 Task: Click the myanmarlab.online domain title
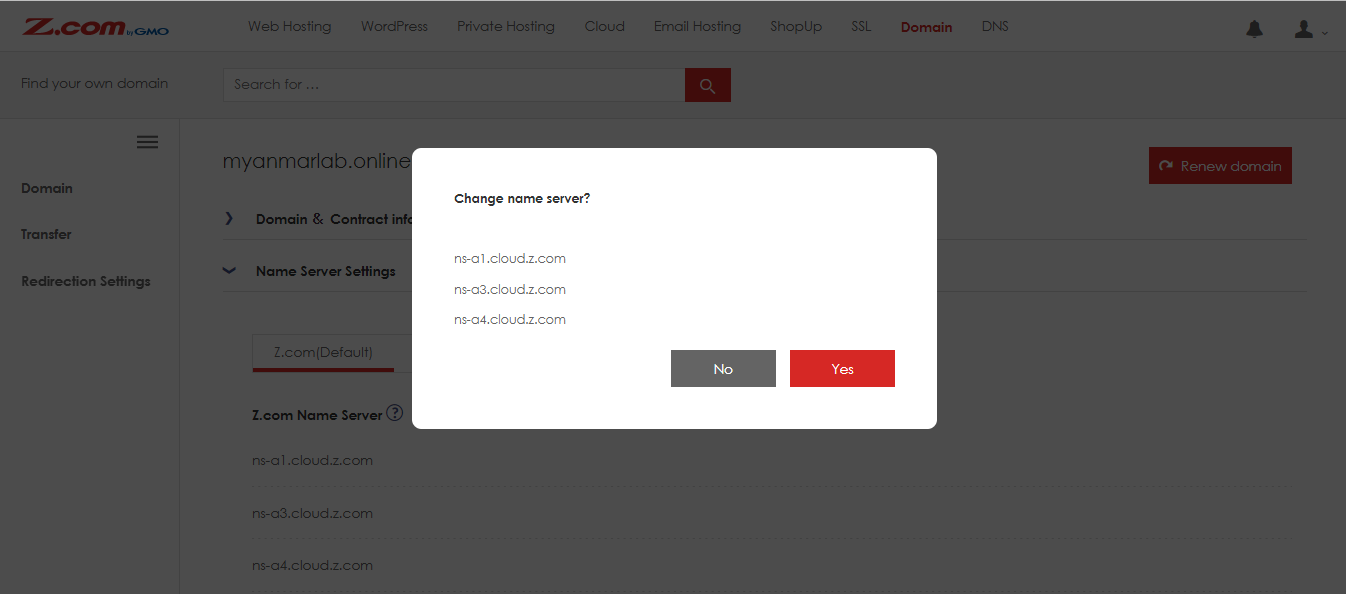(317, 161)
